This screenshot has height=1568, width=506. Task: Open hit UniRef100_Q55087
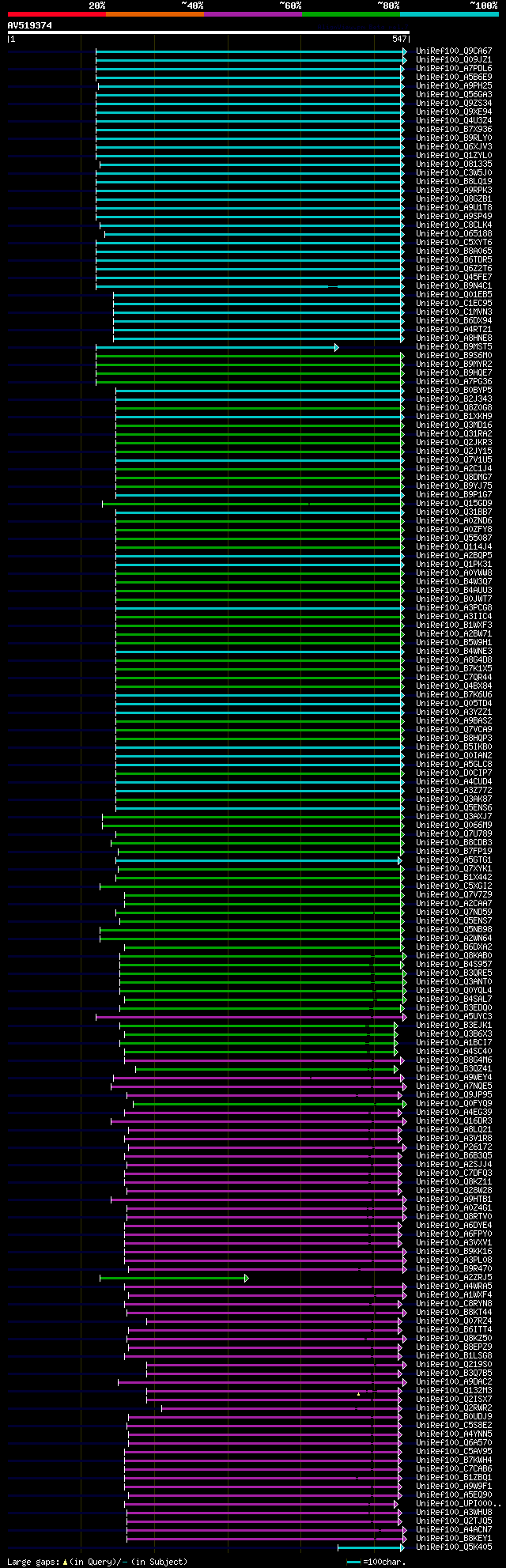(x=454, y=538)
